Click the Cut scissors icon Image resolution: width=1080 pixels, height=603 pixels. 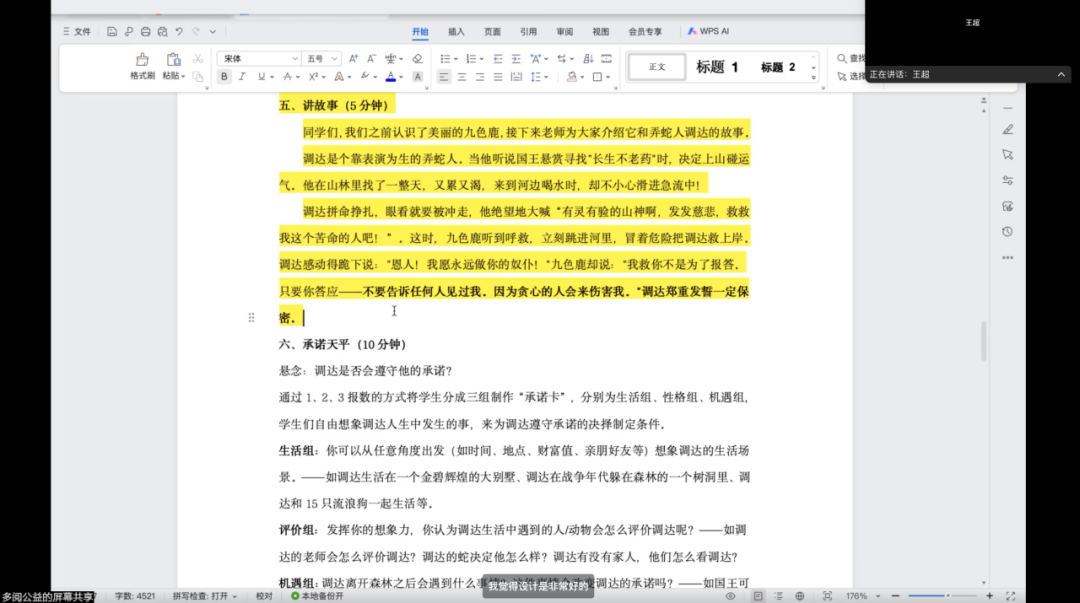click(198, 59)
